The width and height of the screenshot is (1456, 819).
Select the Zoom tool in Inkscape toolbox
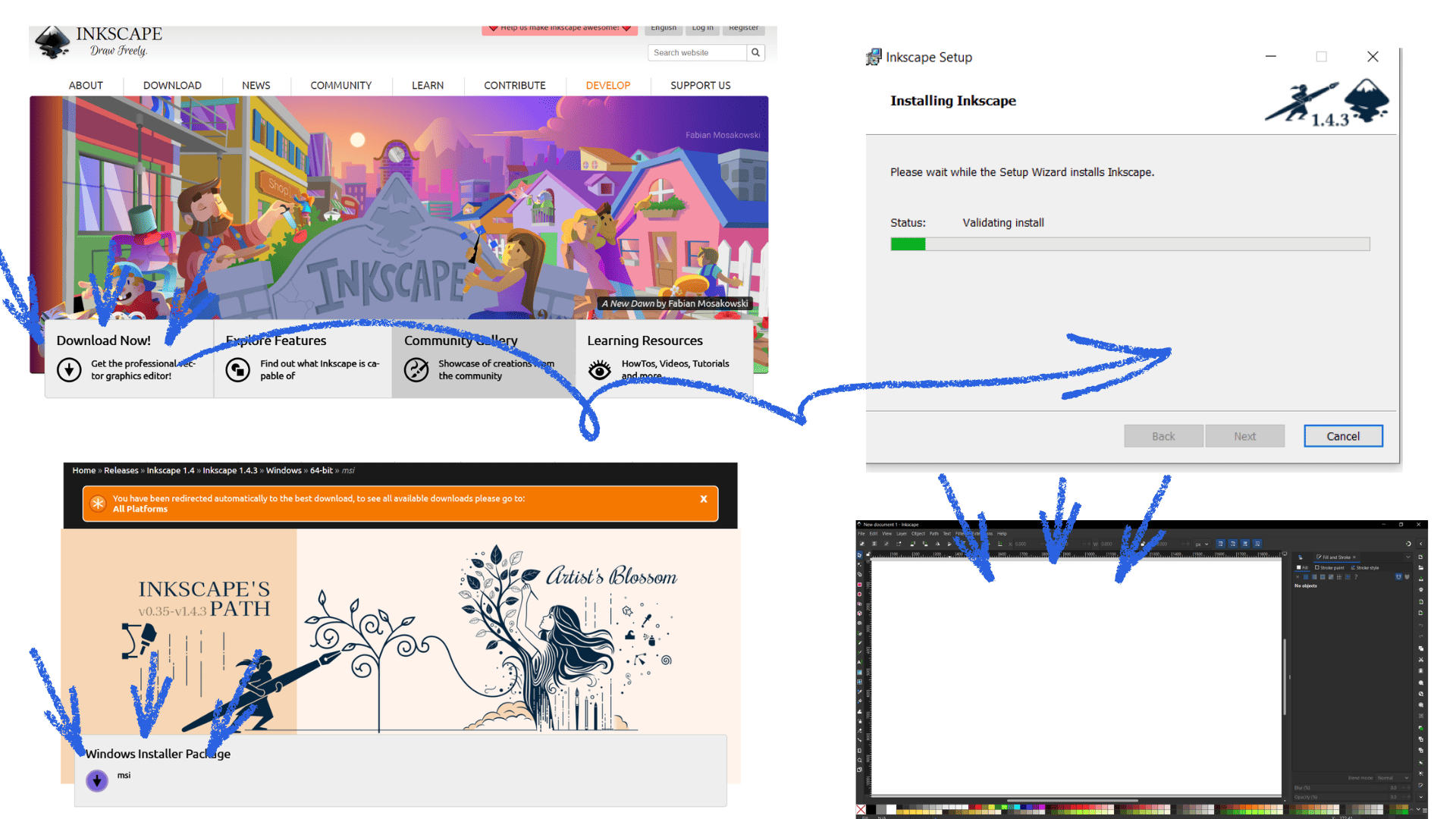859,760
